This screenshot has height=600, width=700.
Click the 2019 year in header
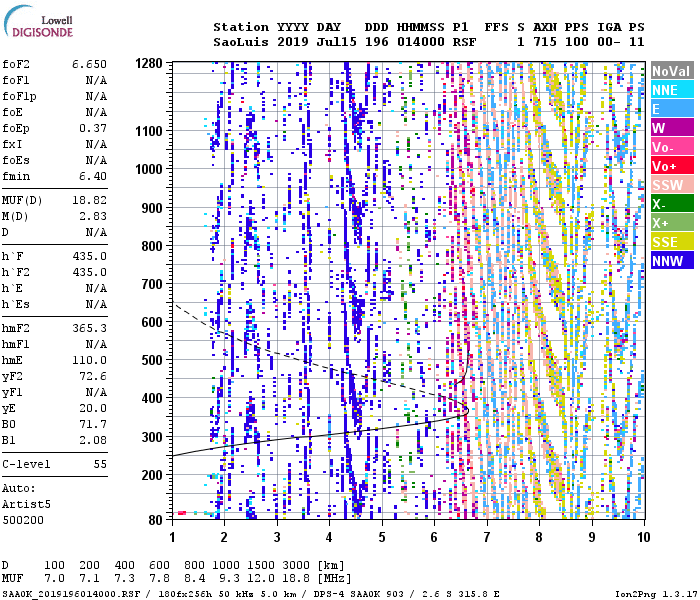(x=293, y=42)
